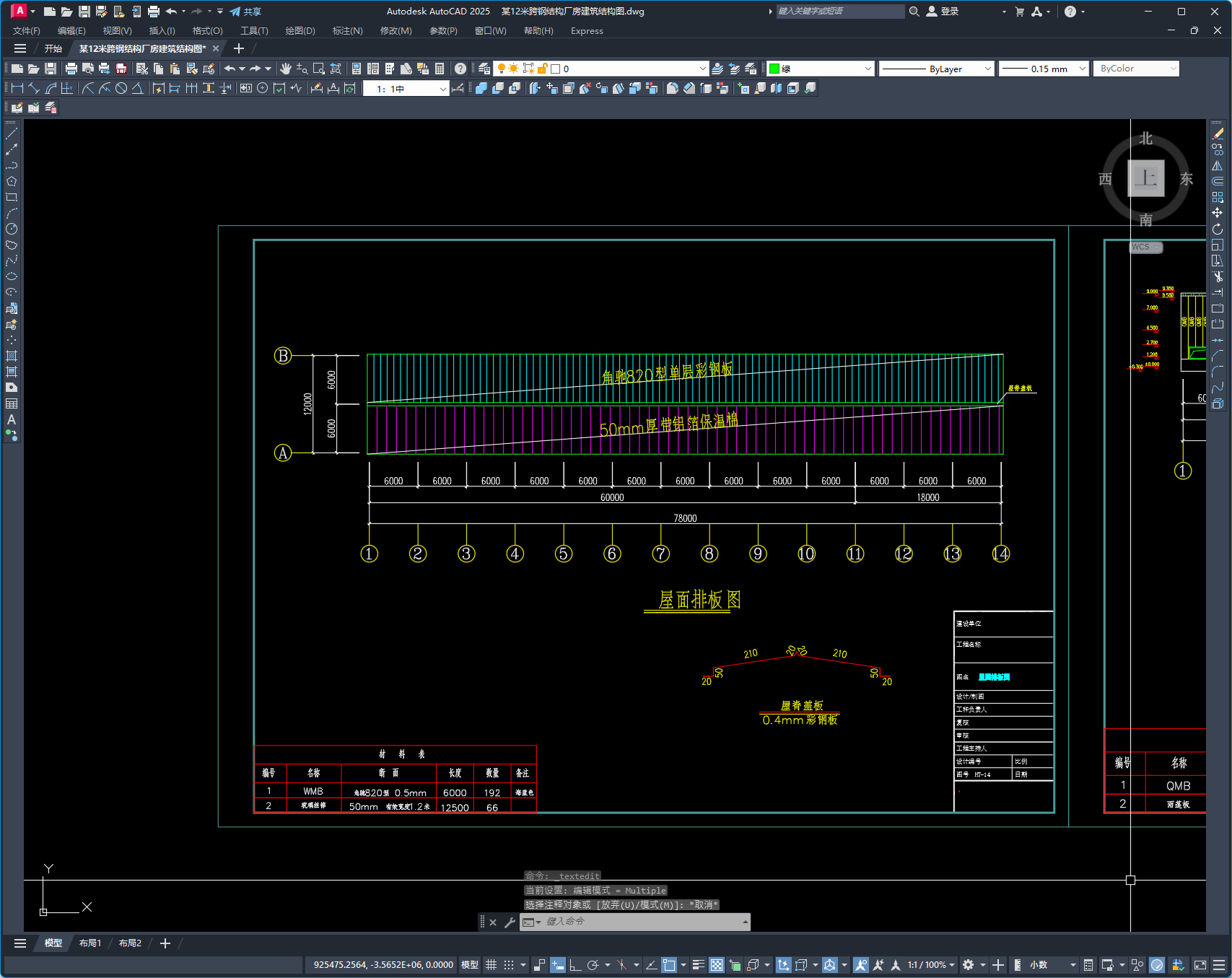Select the Polygon drawing tool
The image size is (1232, 978).
pos(12,181)
